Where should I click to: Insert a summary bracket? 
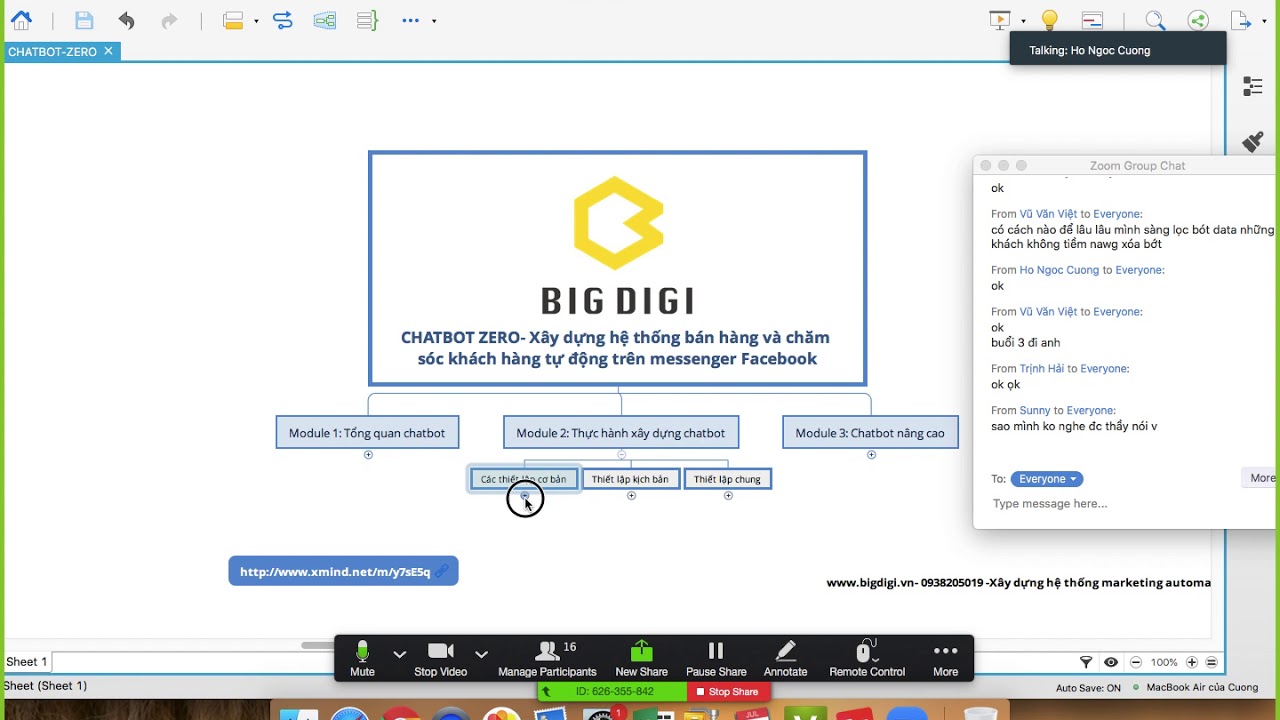click(367, 20)
